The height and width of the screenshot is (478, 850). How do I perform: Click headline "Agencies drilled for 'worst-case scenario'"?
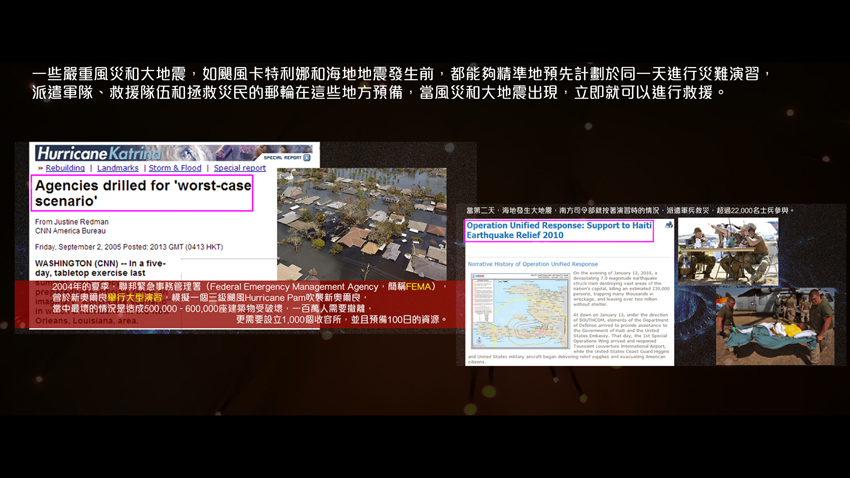click(x=143, y=193)
